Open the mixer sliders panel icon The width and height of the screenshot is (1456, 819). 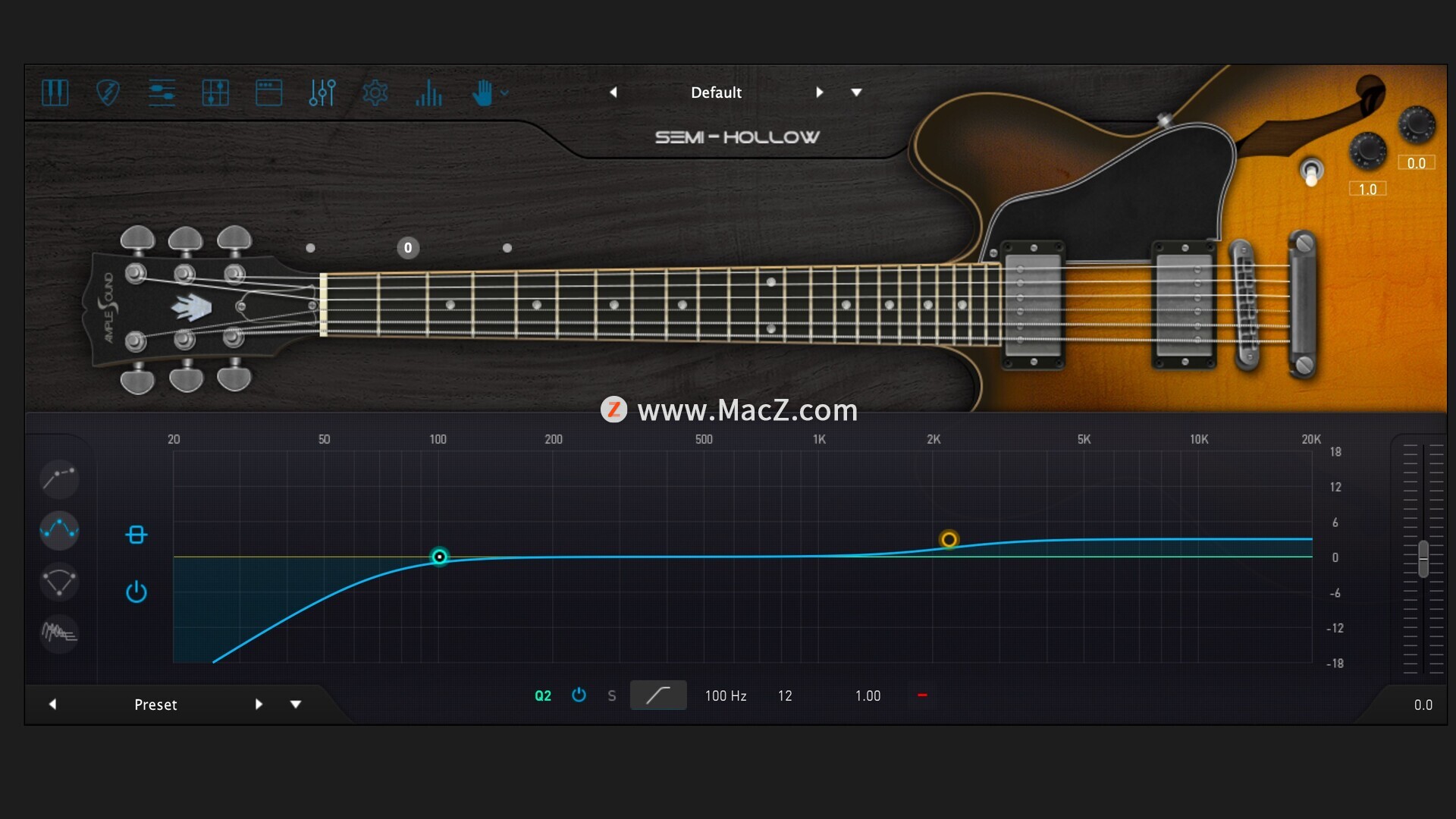[162, 93]
